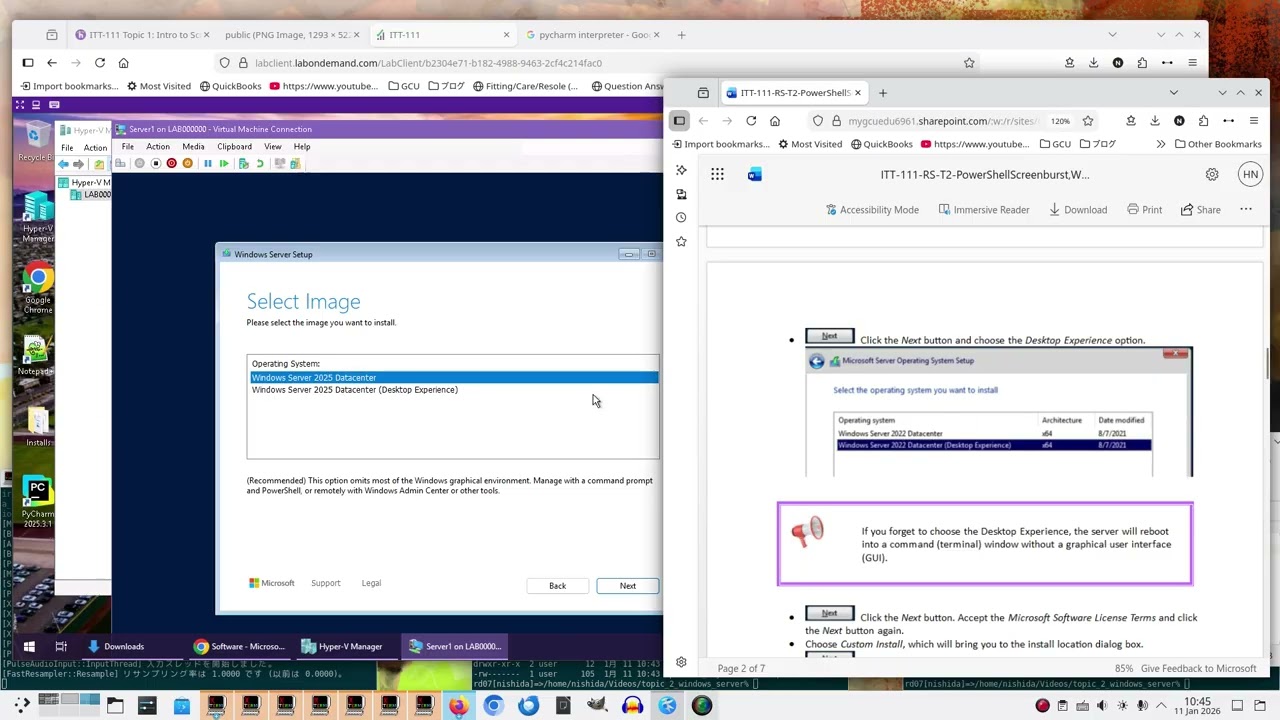Open GCU bookmark folder in front browser
The image size is (1280, 720).
pos(1055,144)
